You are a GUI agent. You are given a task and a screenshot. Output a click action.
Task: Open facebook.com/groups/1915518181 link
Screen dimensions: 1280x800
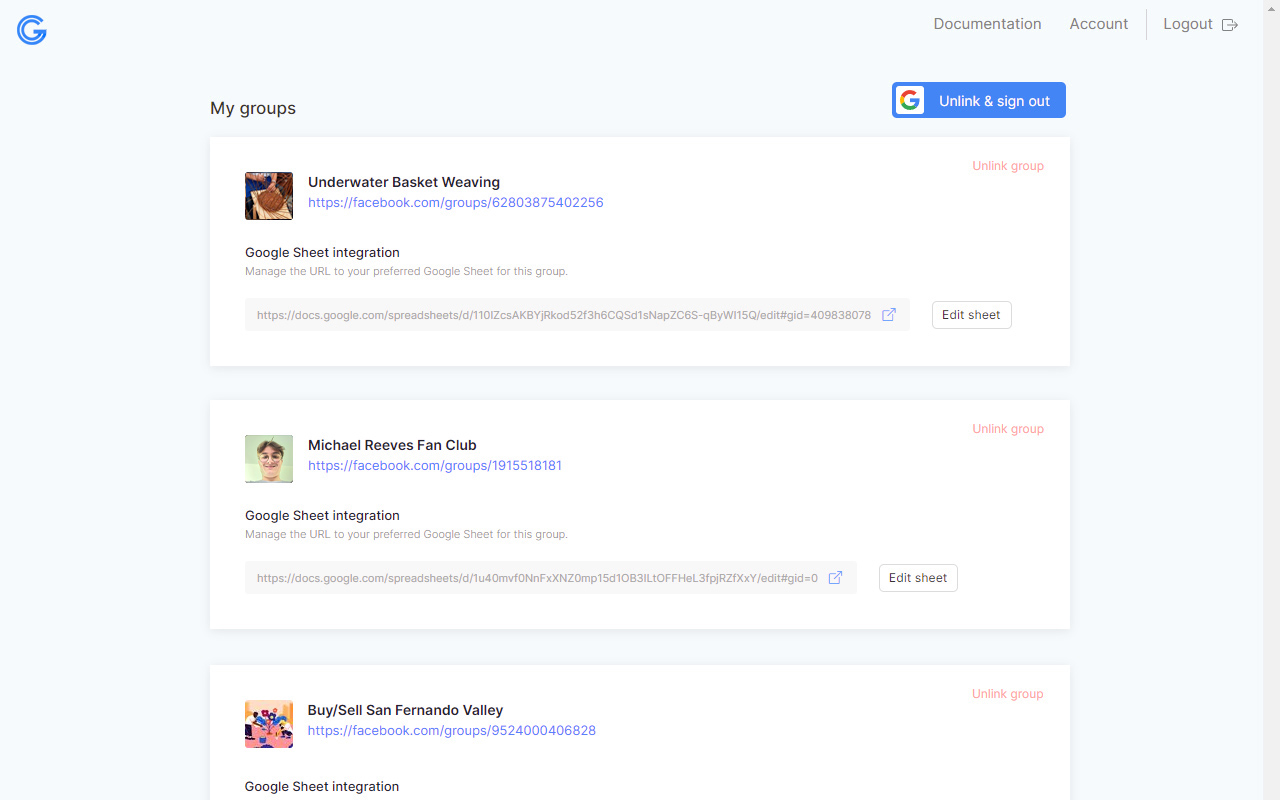pyautogui.click(x=435, y=466)
